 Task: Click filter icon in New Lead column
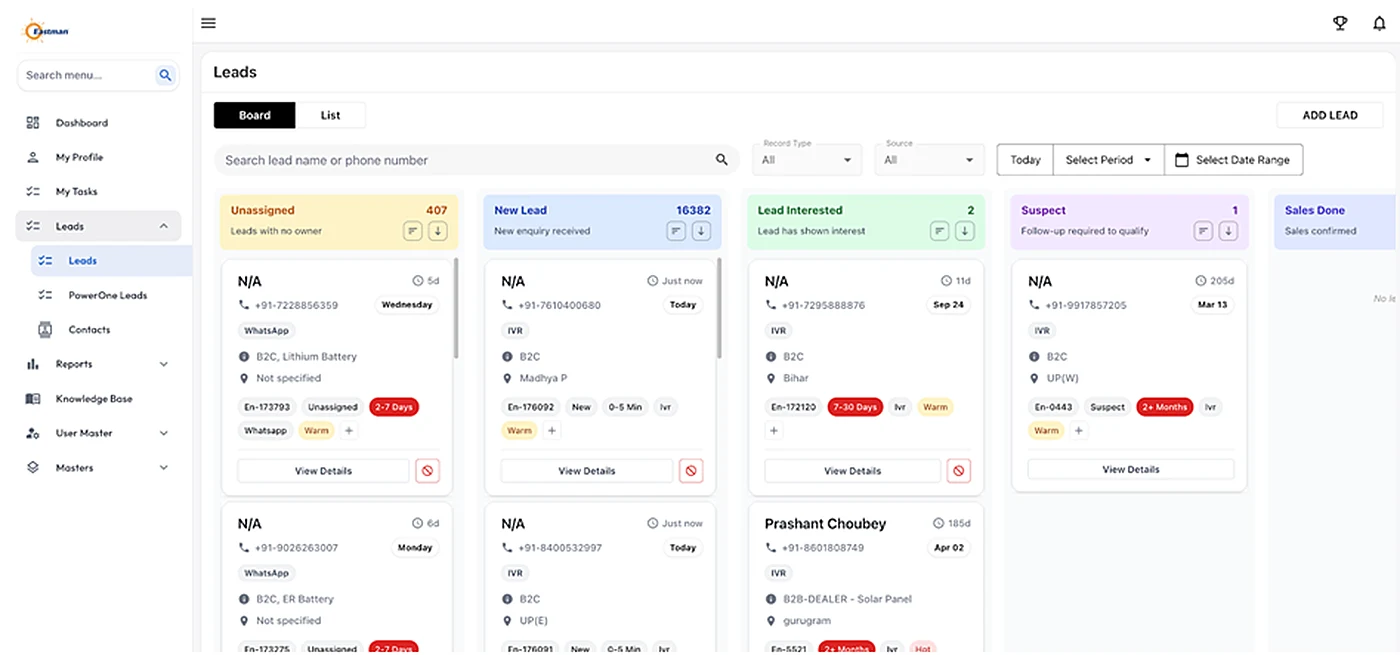pos(676,231)
